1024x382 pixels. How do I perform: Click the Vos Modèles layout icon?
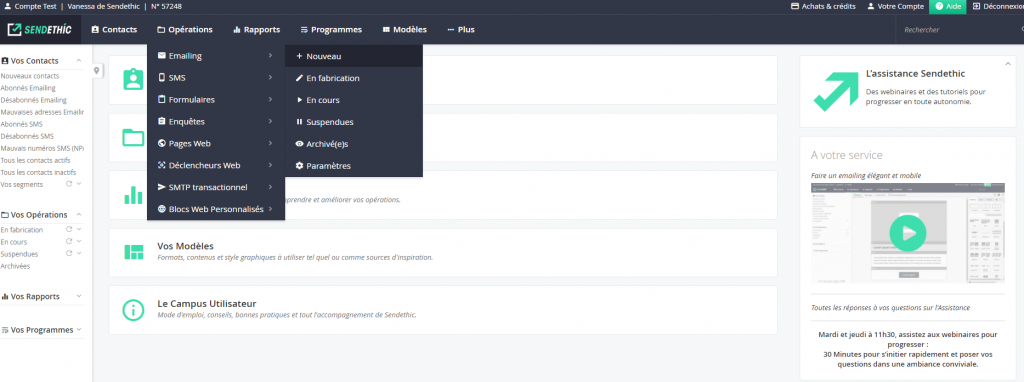[133, 252]
